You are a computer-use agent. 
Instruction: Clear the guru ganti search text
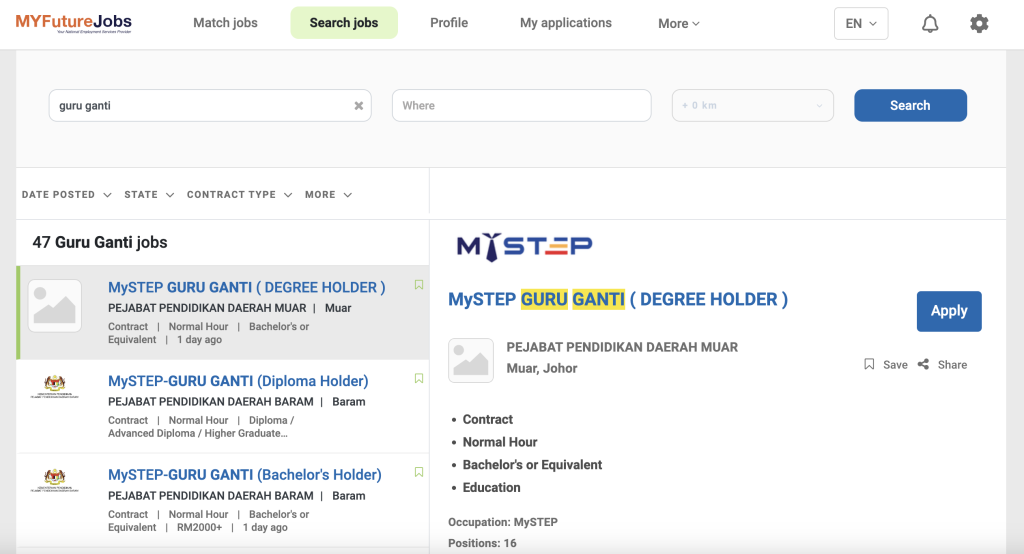[x=359, y=106]
